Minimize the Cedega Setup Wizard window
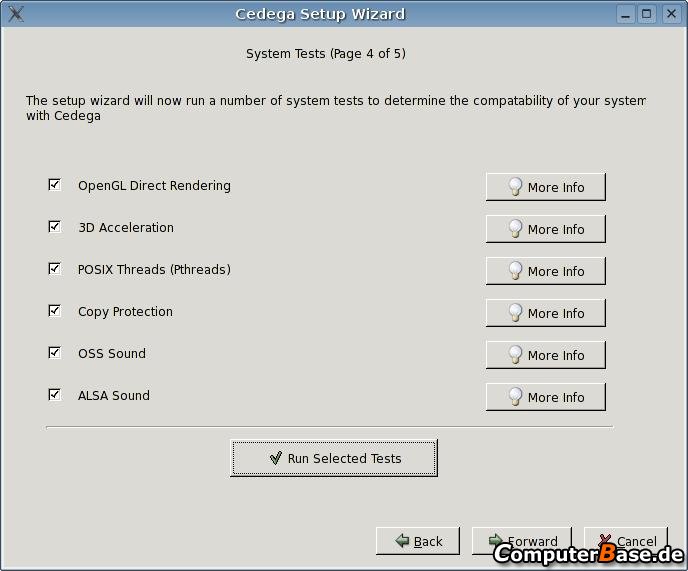 (625, 14)
